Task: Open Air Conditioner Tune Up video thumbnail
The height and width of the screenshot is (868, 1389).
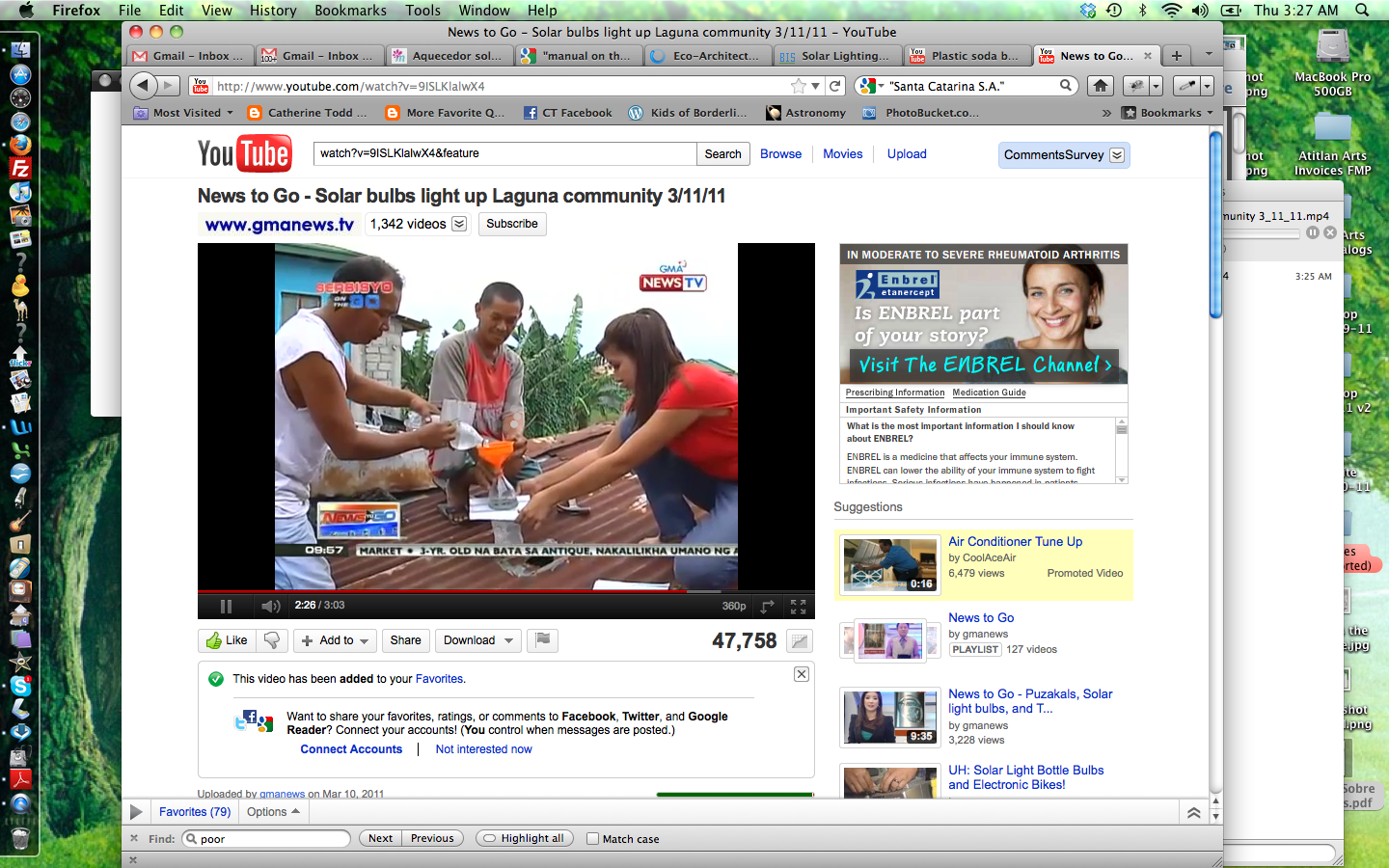Action: tap(889, 564)
